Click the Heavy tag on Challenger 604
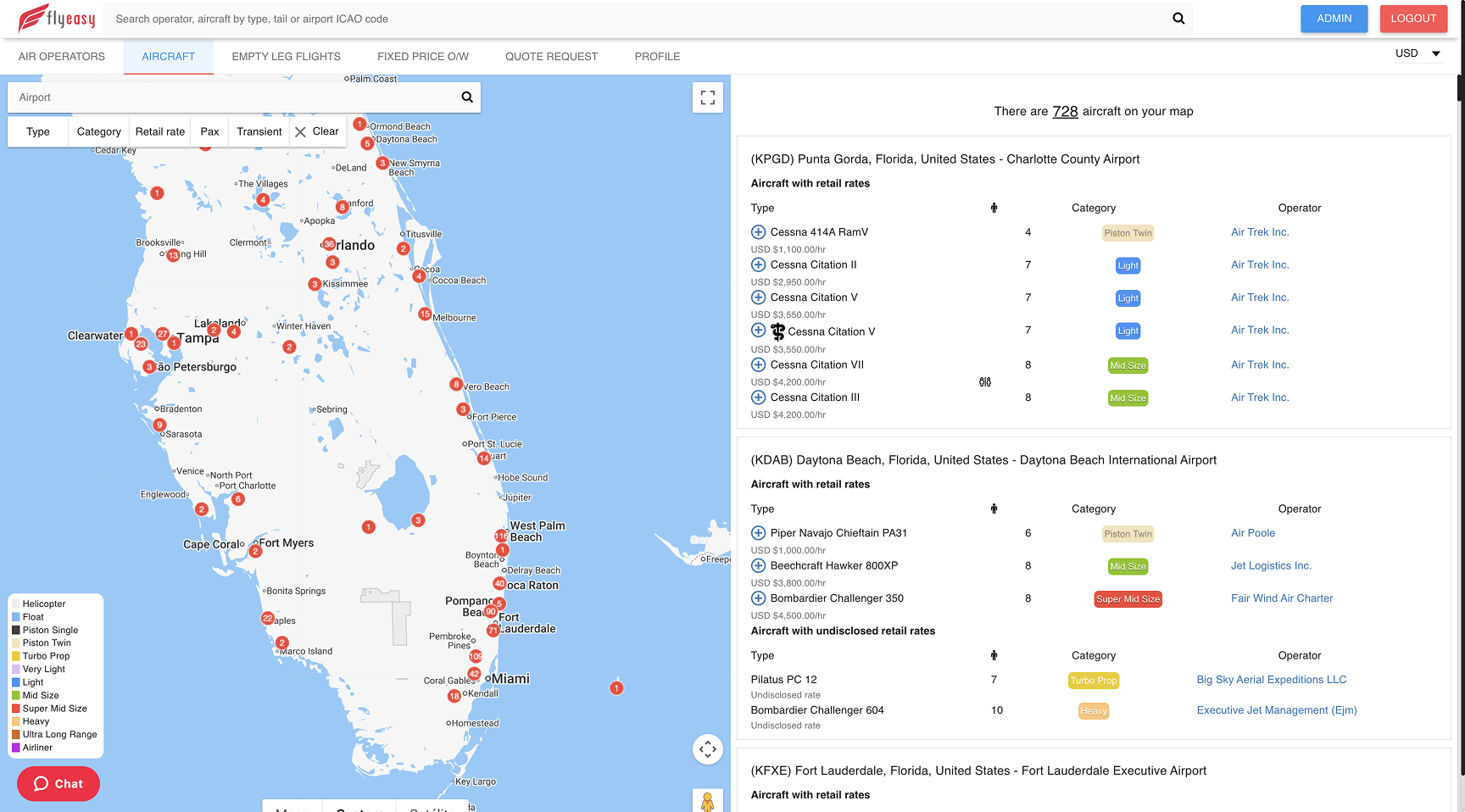Image resolution: width=1465 pixels, height=812 pixels. click(x=1094, y=711)
